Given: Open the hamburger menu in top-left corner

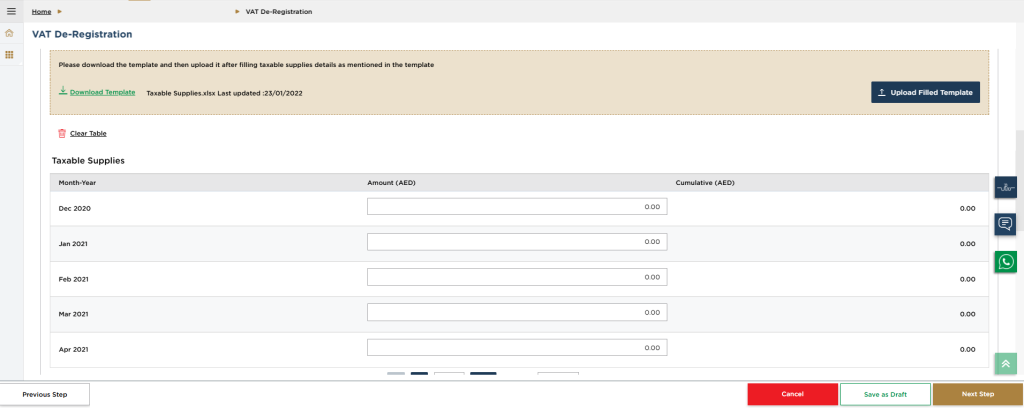Looking at the screenshot, I should [11, 11].
